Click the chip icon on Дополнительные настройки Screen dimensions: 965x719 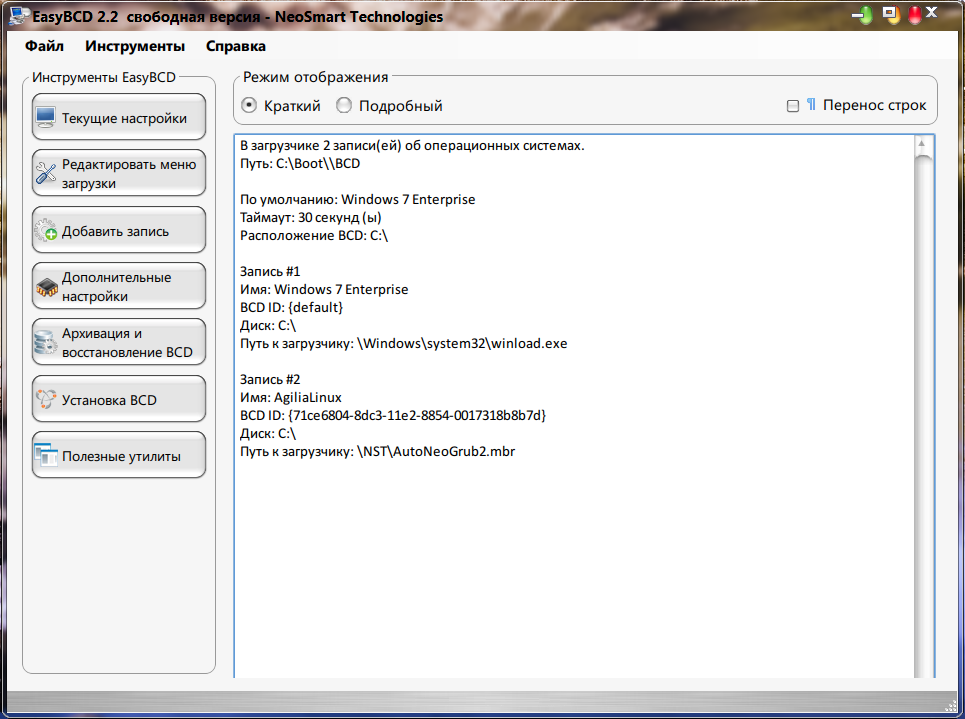(x=47, y=287)
